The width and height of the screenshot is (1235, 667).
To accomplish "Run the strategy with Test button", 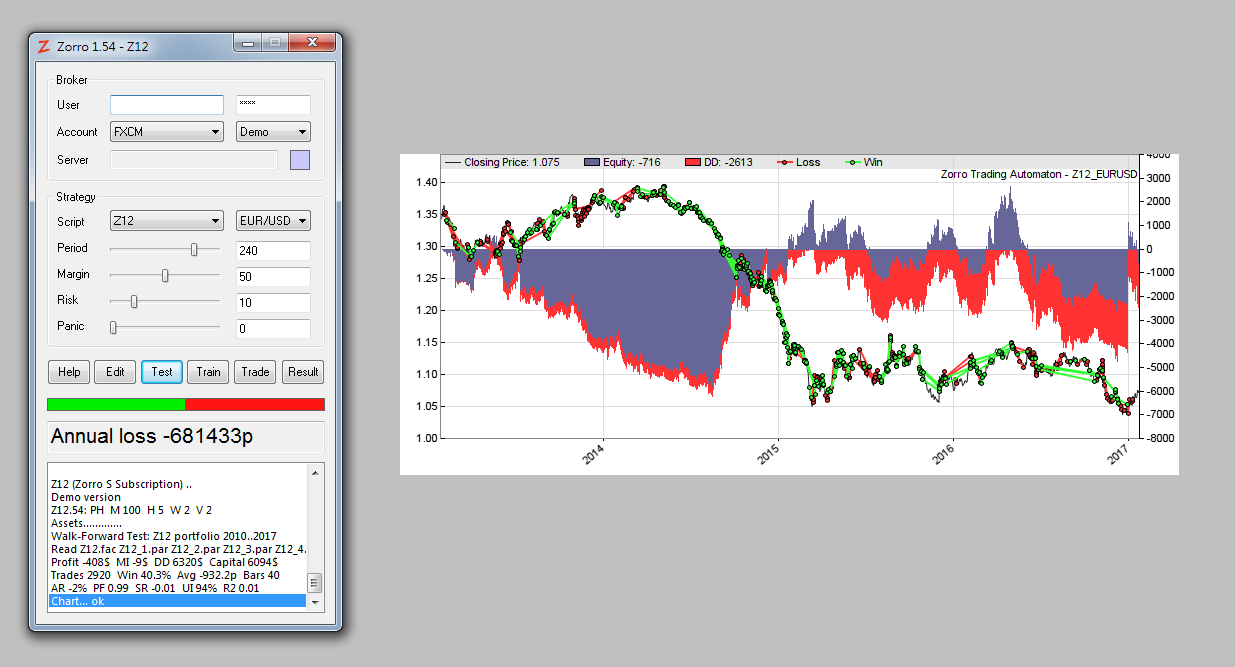I will [x=162, y=372].
